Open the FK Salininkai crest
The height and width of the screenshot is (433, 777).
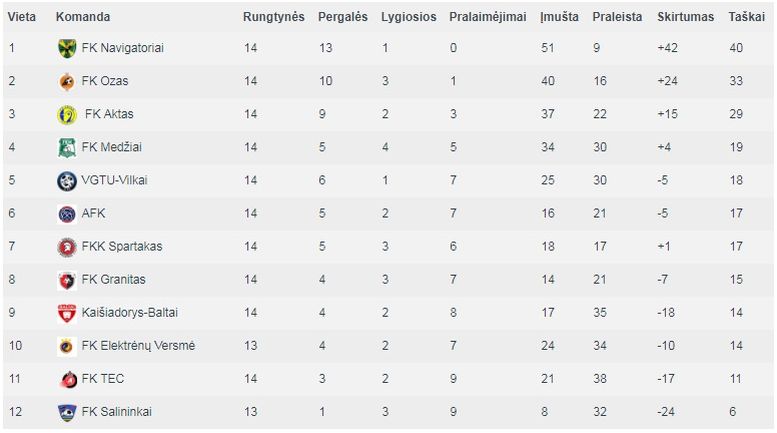67,413
